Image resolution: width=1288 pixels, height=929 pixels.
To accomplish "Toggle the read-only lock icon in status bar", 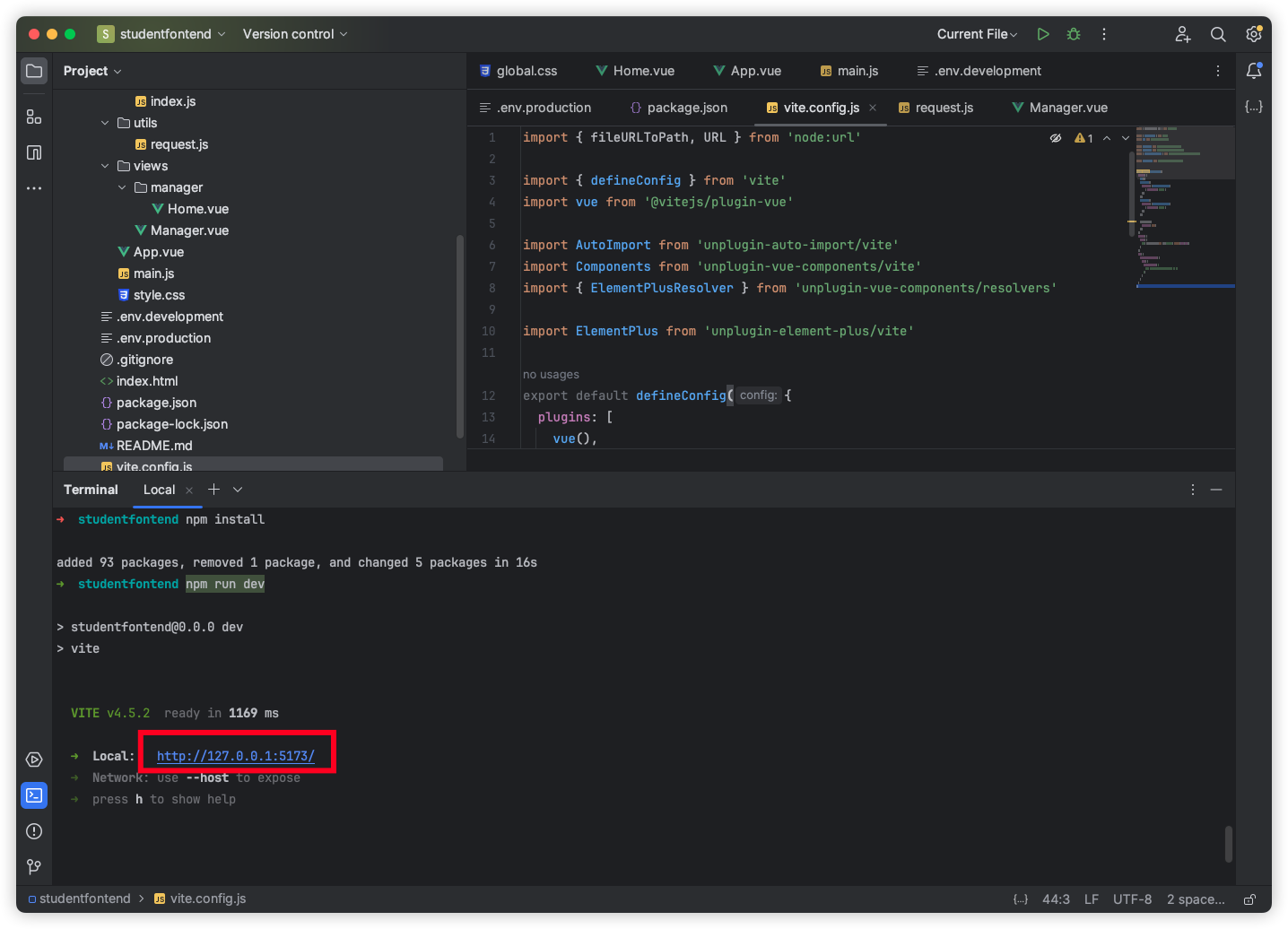I will click(x=1249, y=899).
